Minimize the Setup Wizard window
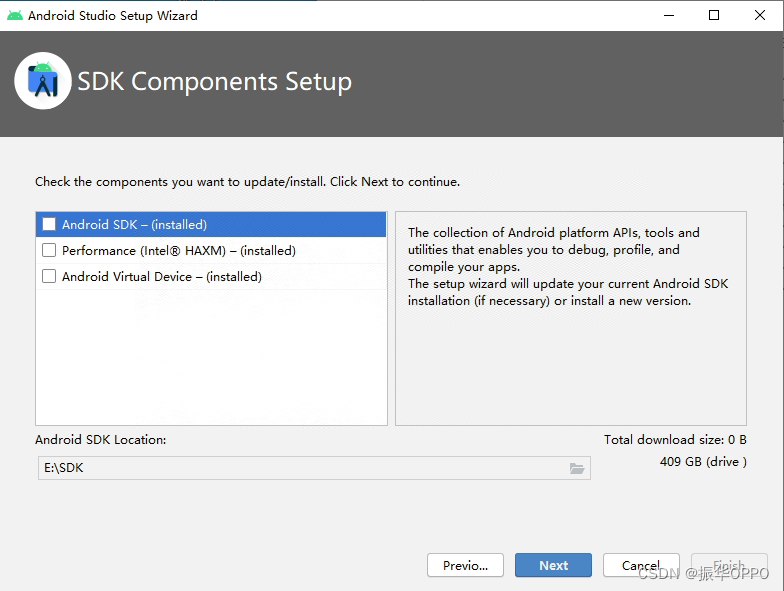 click(669, 16)
